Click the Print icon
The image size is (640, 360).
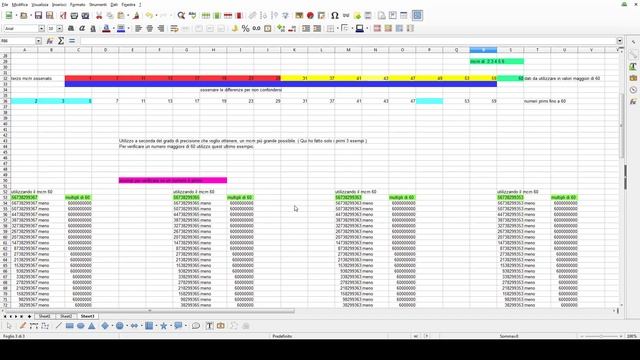pos(74,16)
